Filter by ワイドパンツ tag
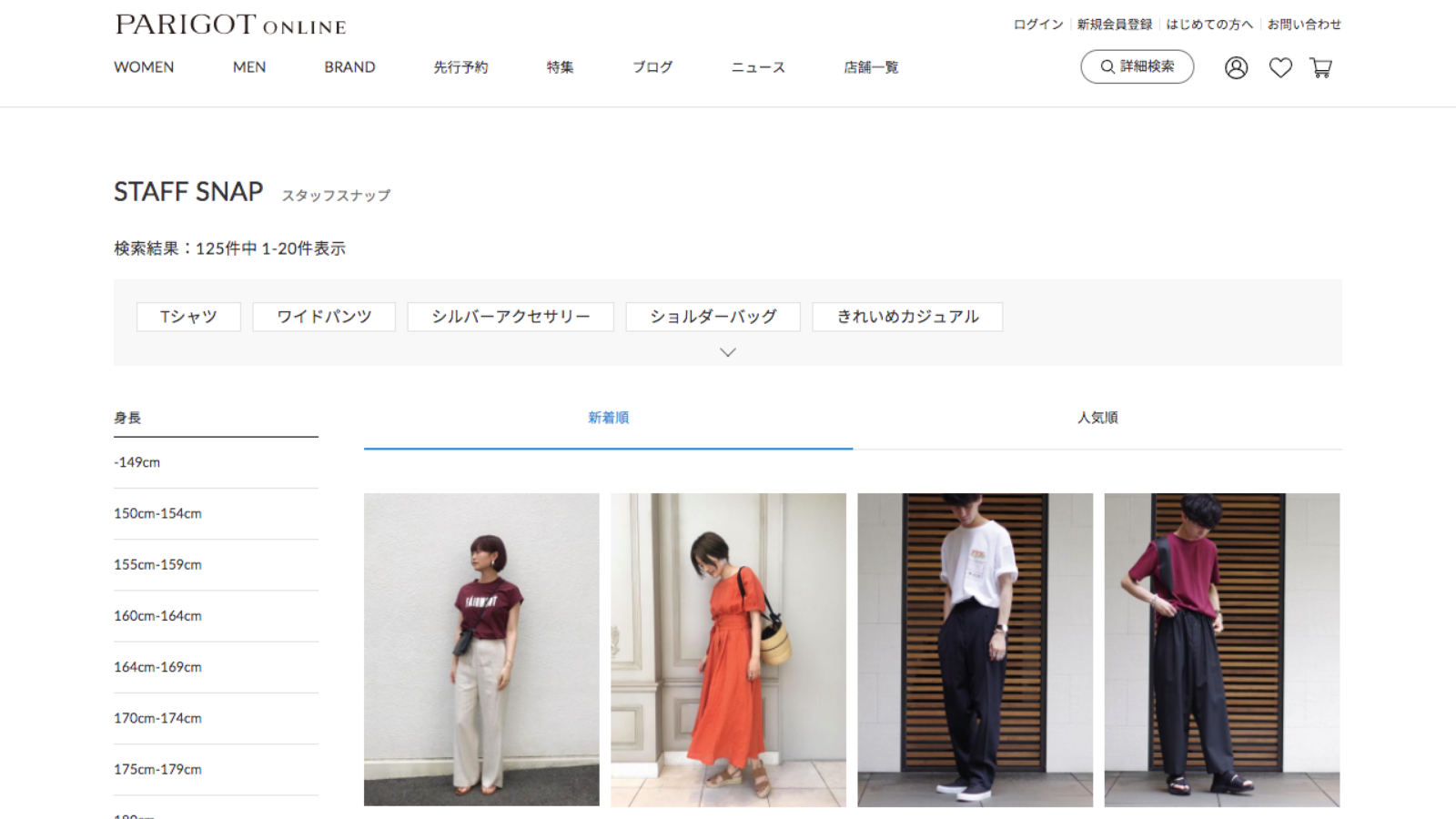 [x=324, y=317]
